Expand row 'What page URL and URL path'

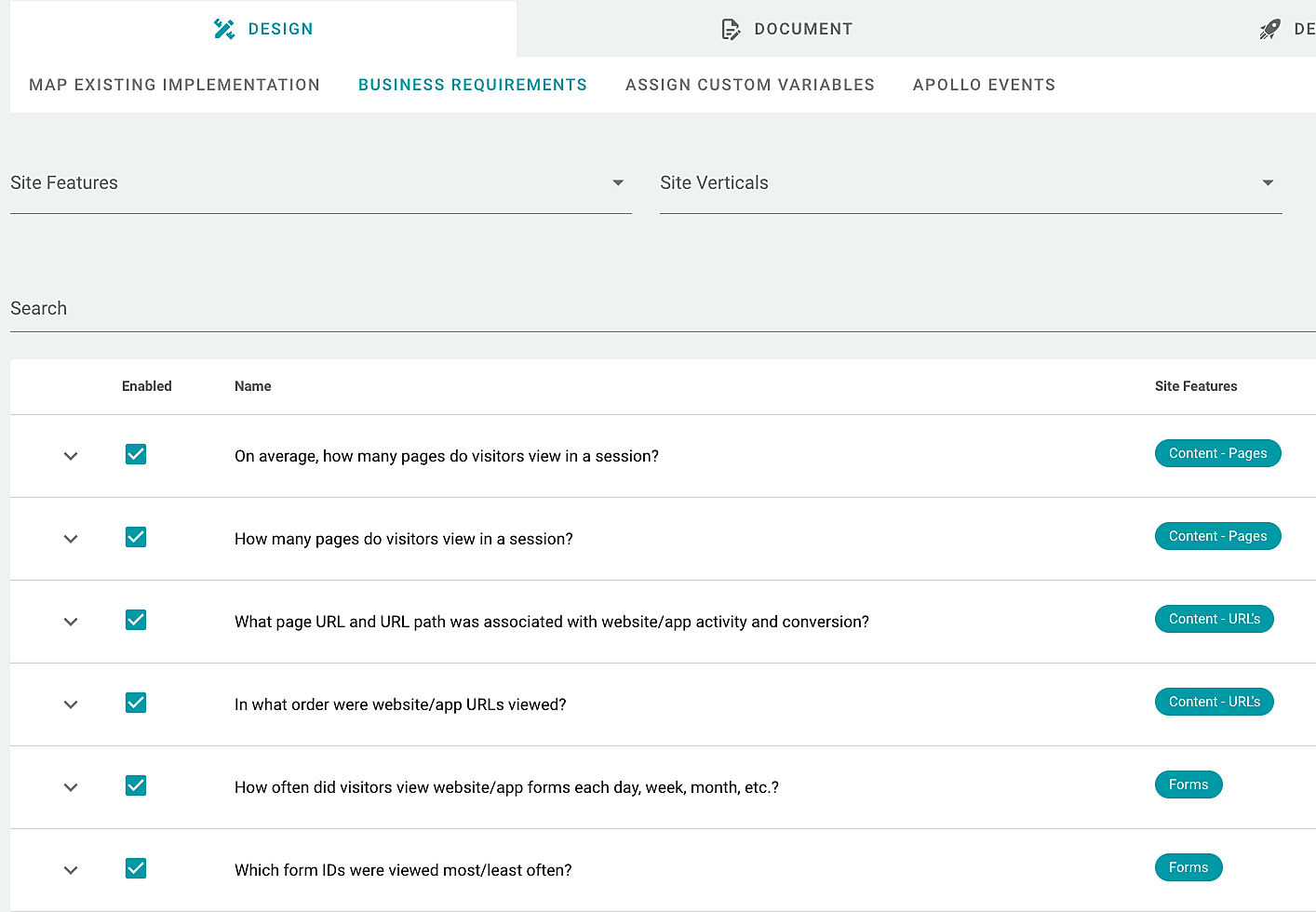pyautogui.click(x=71, y=622)
